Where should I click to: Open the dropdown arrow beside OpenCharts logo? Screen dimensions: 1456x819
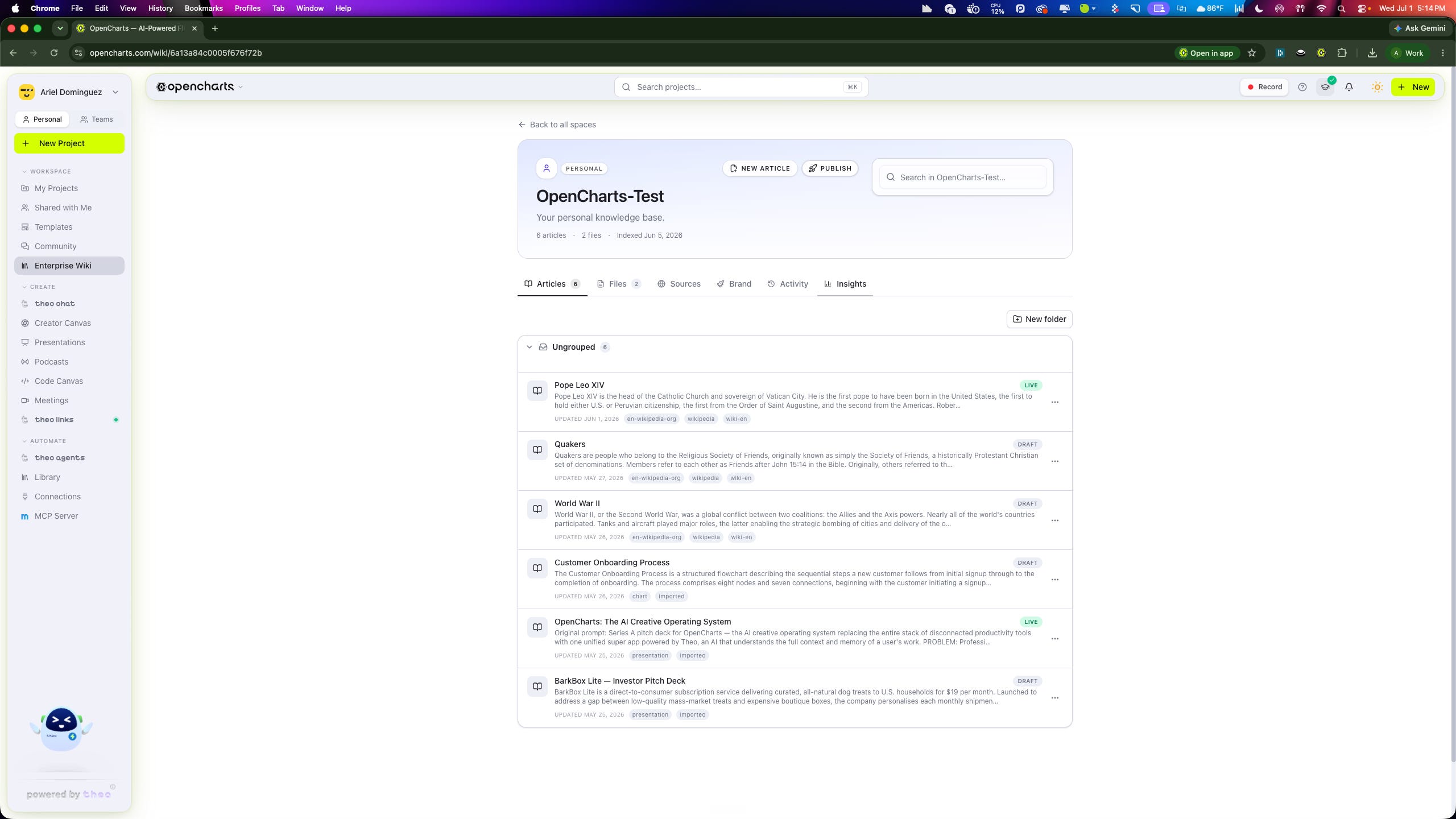coord(241,87)
